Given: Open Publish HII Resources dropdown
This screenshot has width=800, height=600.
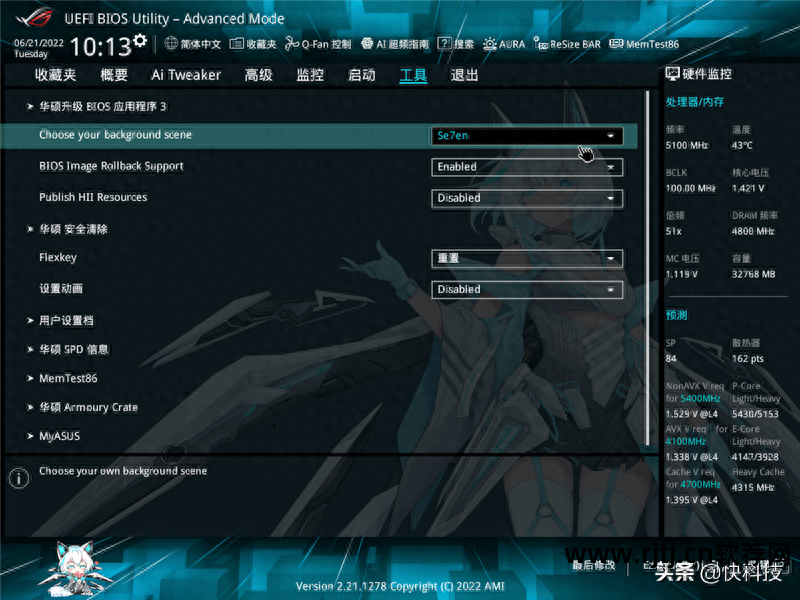Looking at the screenshot, I should [x=527, y=198].
